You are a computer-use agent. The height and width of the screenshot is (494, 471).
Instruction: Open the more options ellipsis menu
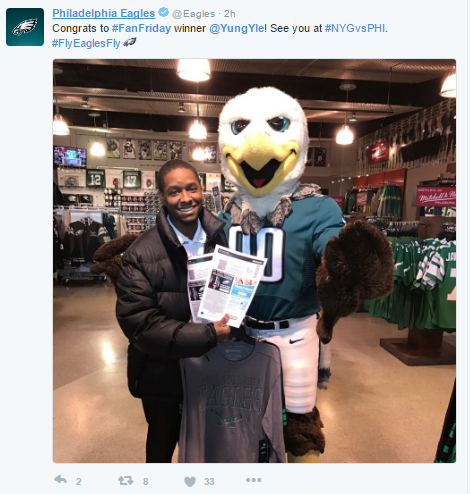pos(253,480)
